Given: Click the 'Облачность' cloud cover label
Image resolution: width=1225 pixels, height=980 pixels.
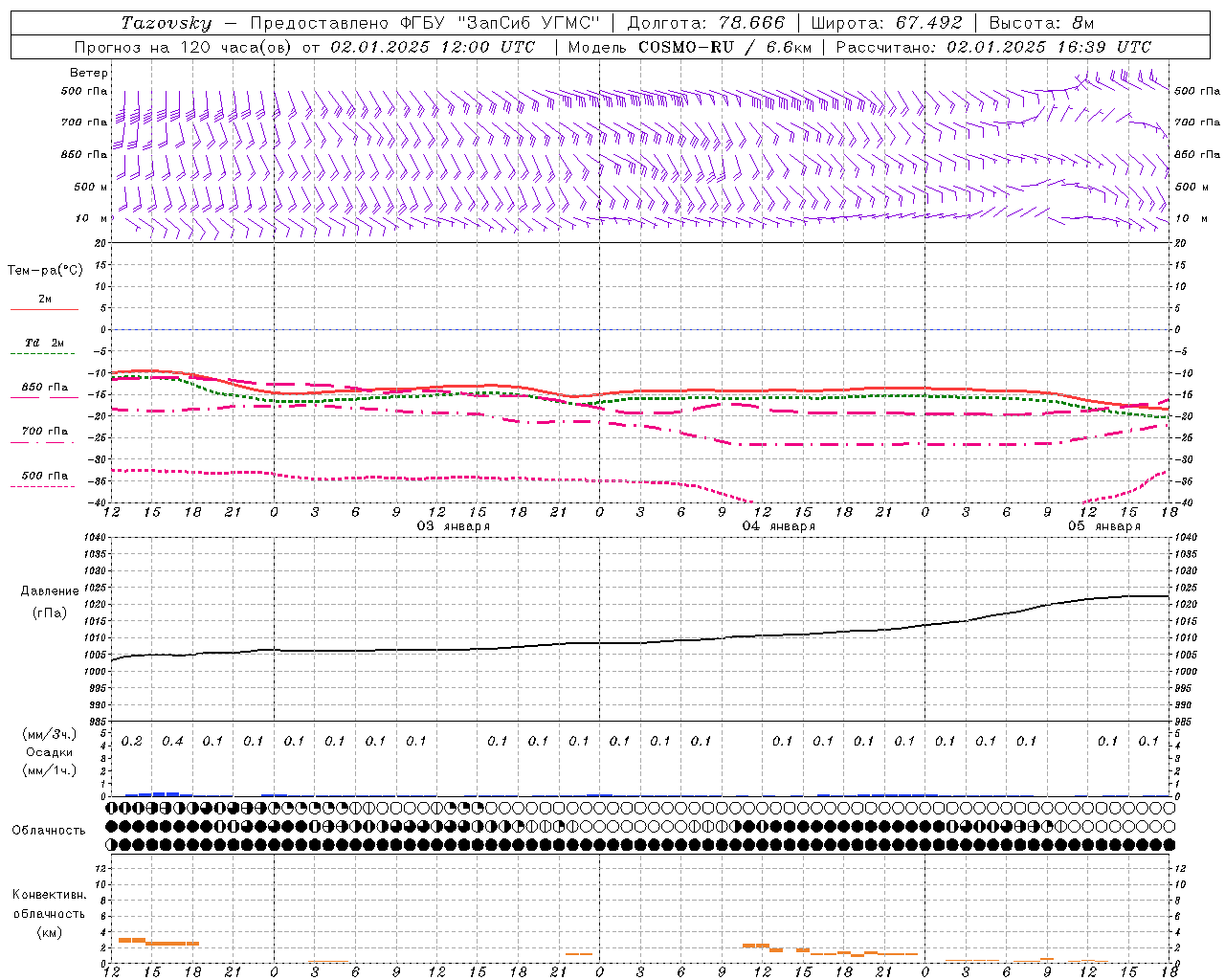Looking at the screenshot, I should [49, 831].
